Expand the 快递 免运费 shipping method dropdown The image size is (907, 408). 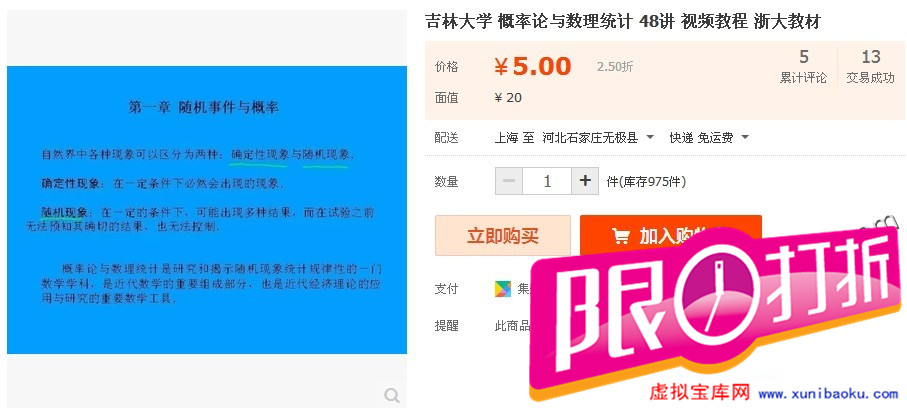pos(709,138)
